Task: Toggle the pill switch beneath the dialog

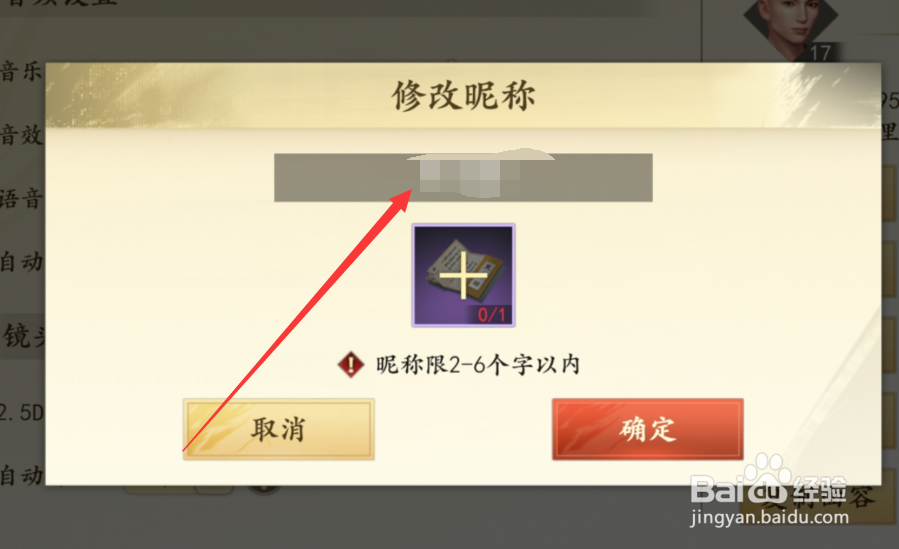Action: (x=178, y=490)
